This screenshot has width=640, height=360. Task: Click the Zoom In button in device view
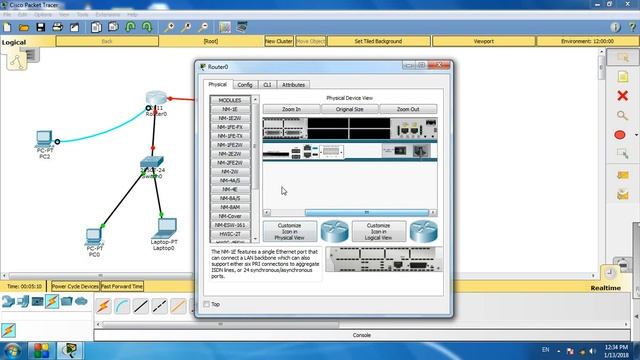(x=291, y=109)
